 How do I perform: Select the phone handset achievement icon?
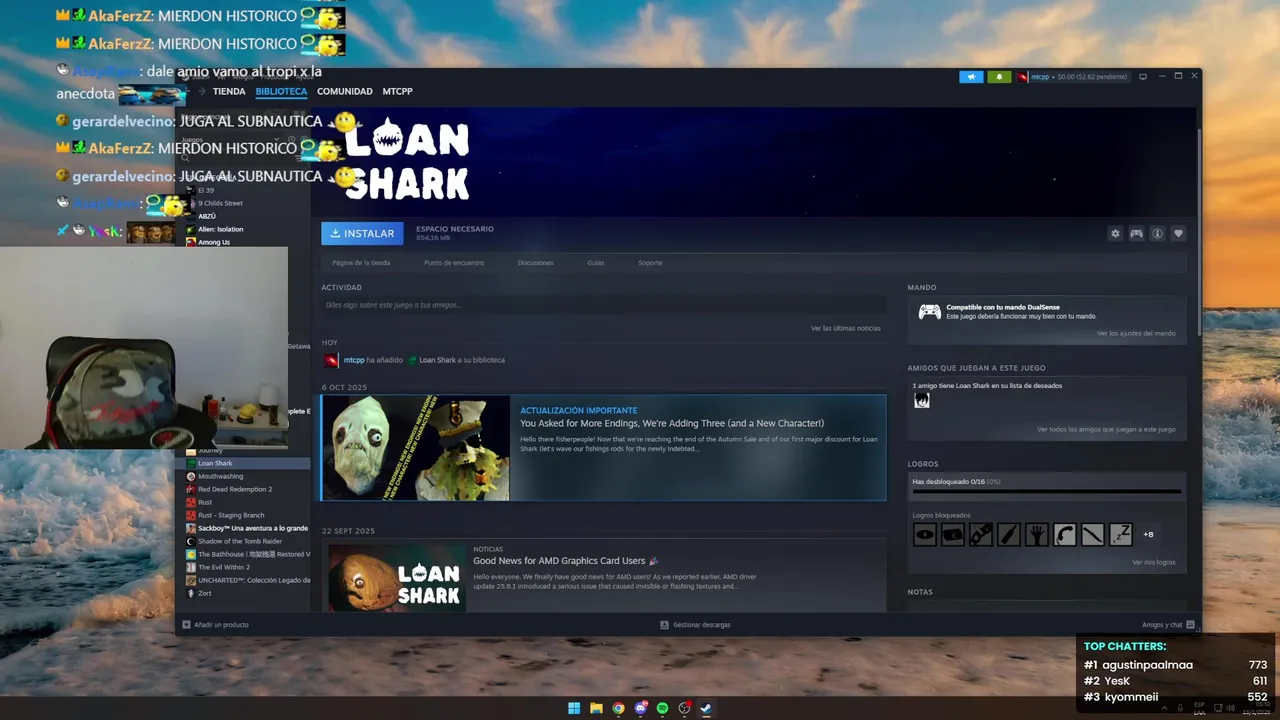point(1064,534)
